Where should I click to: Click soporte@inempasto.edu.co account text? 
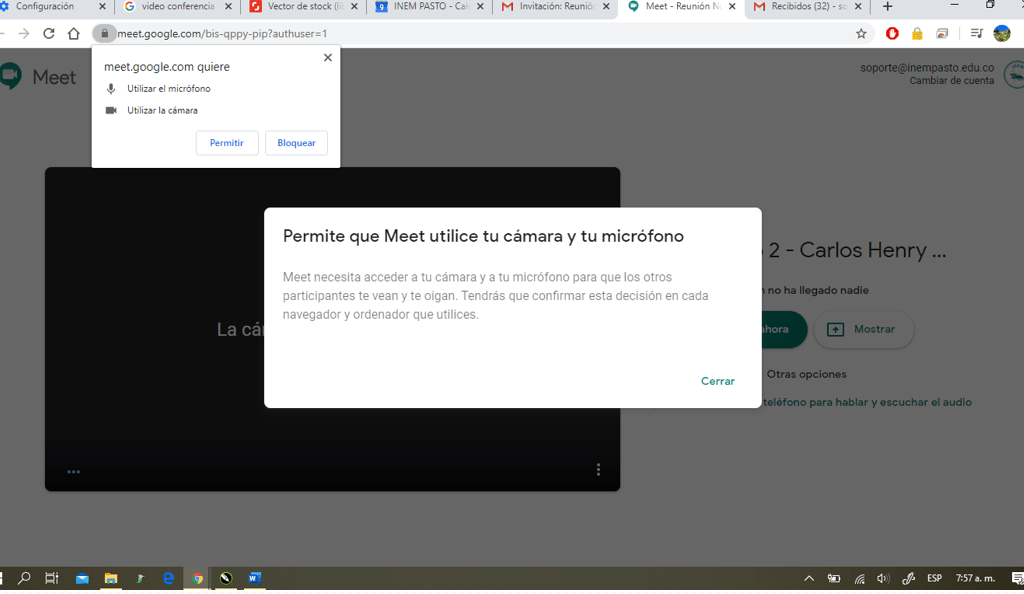[927, 68]
